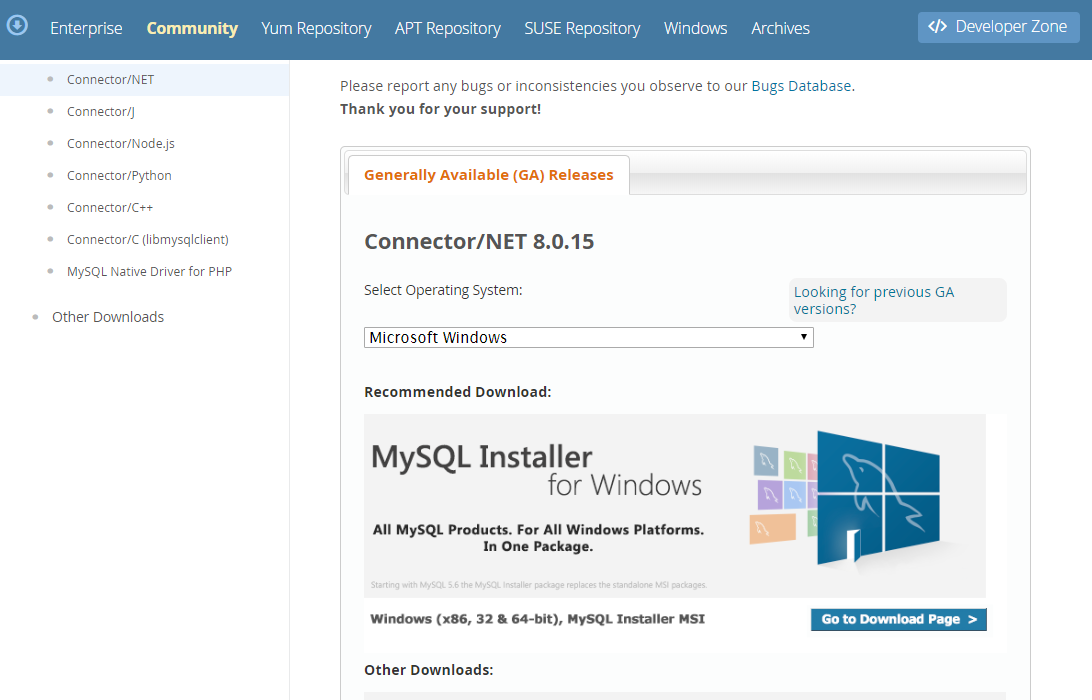
Task: Expand Other Downloads in the sidebar
Action: tap(108, 317)
